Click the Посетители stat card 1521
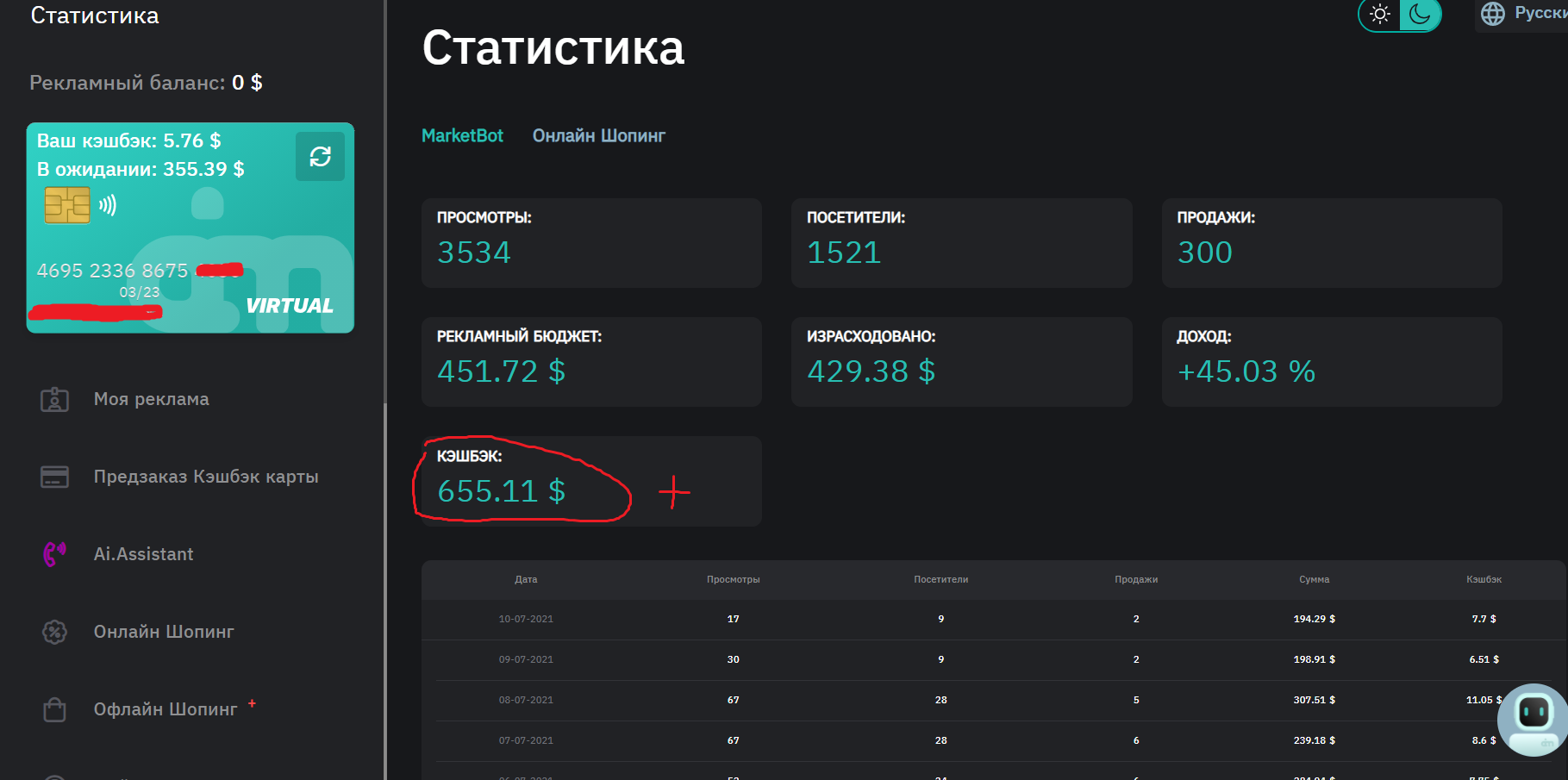The image size is (1568, 780). (x=961, y=243)
